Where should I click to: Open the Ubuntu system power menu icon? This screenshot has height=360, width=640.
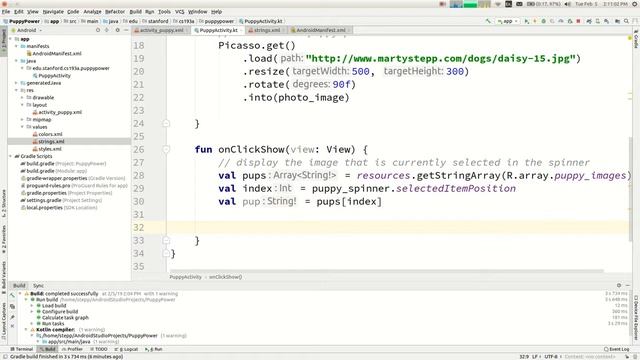pyautogui.click(x=635, y=4)
